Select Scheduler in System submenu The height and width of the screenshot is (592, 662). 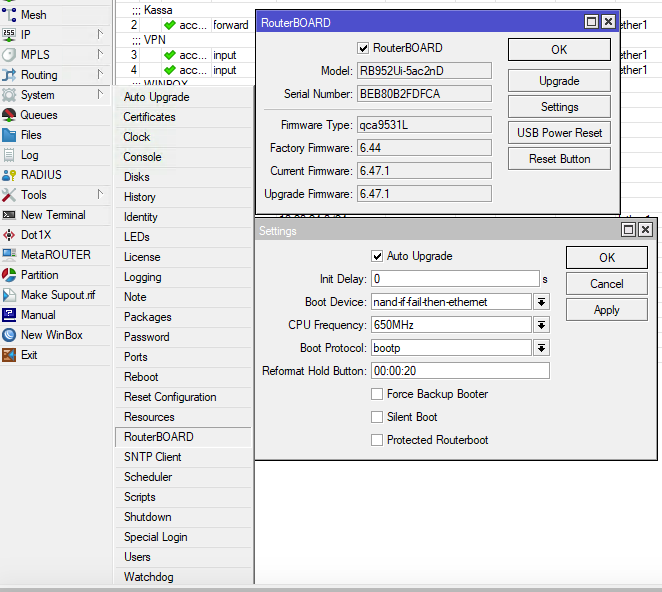click(183, 477)
